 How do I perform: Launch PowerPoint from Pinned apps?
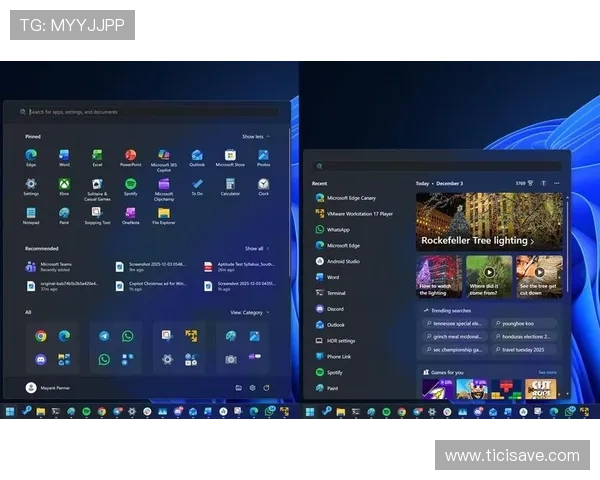pyautogui.click(x=130, y=157)
